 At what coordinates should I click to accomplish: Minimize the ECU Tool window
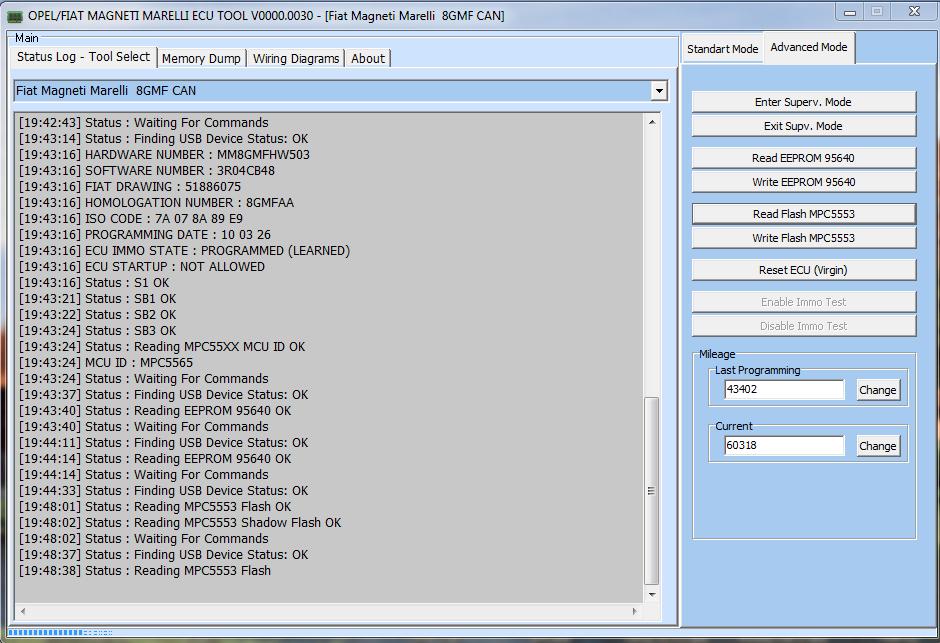849,12
